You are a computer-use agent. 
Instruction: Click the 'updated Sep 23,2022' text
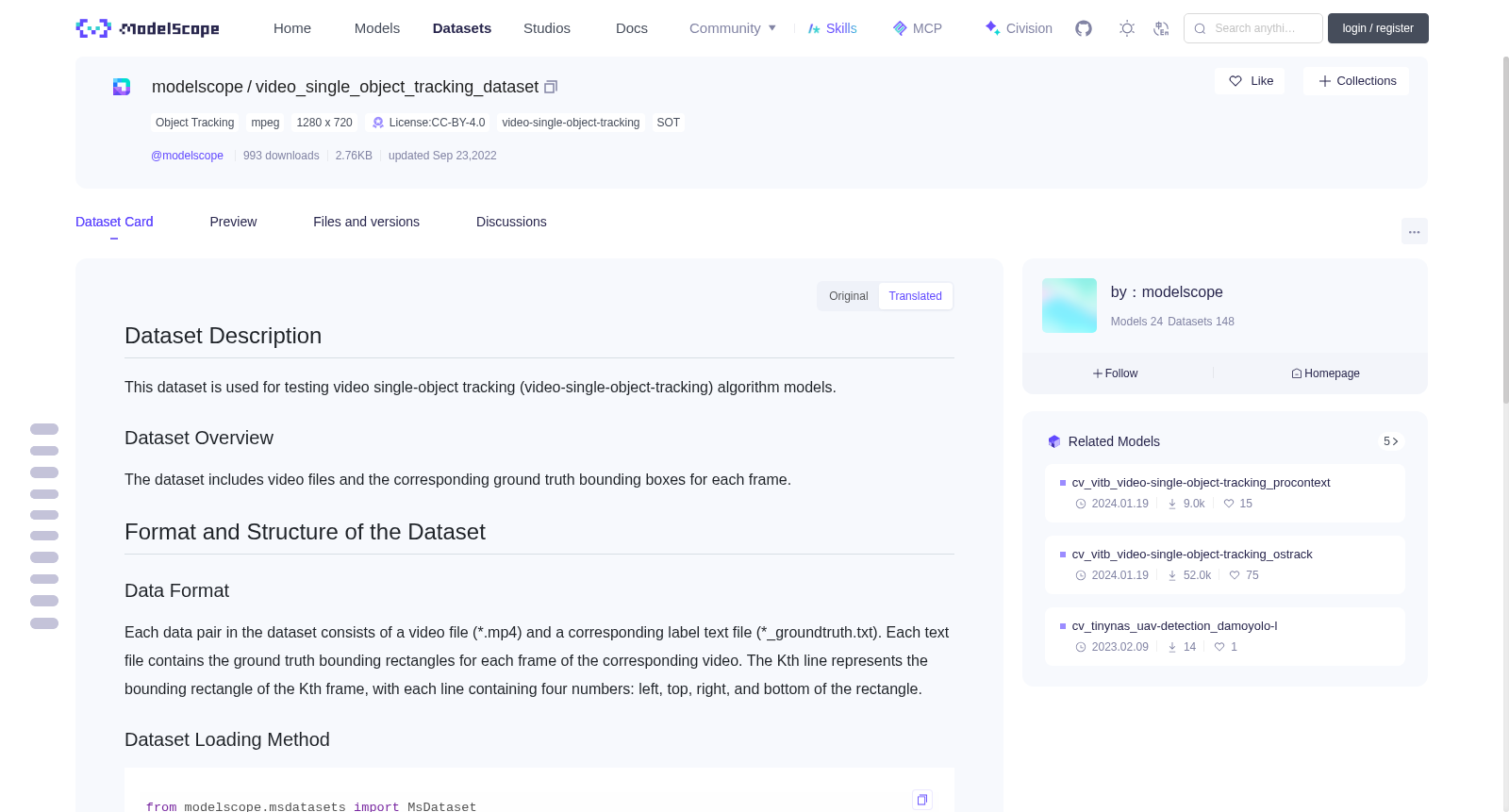[x=442, y=156]
